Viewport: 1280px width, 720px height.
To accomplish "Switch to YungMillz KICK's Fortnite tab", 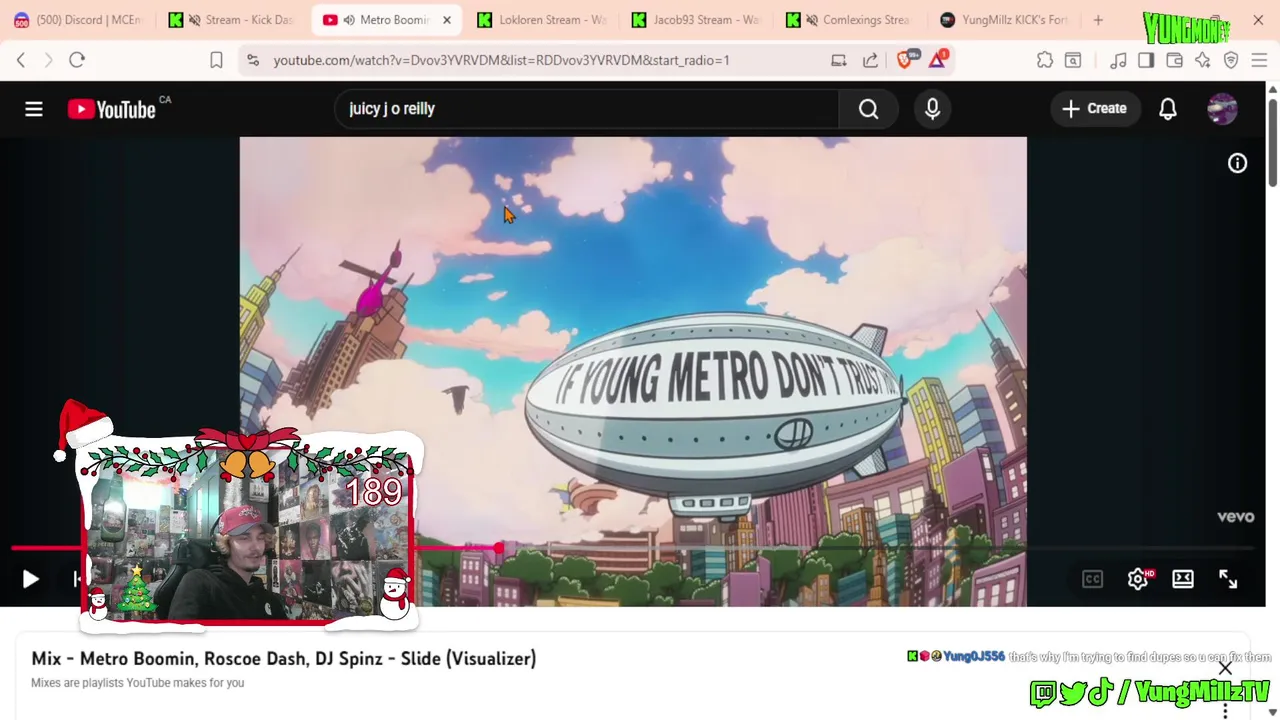I will point(1005,20).
